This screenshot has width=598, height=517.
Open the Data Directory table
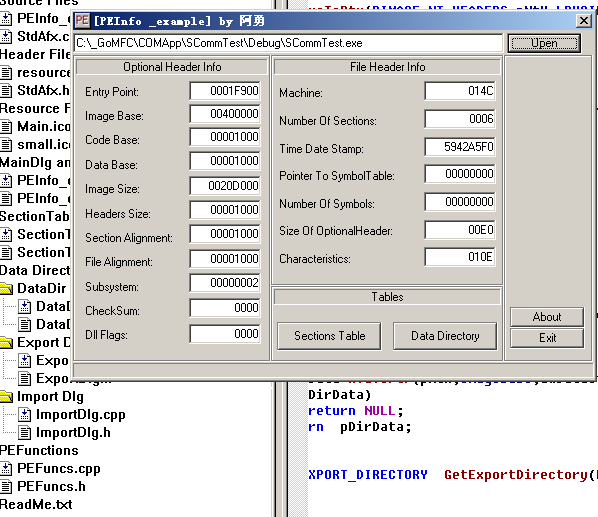pos(445,336)
